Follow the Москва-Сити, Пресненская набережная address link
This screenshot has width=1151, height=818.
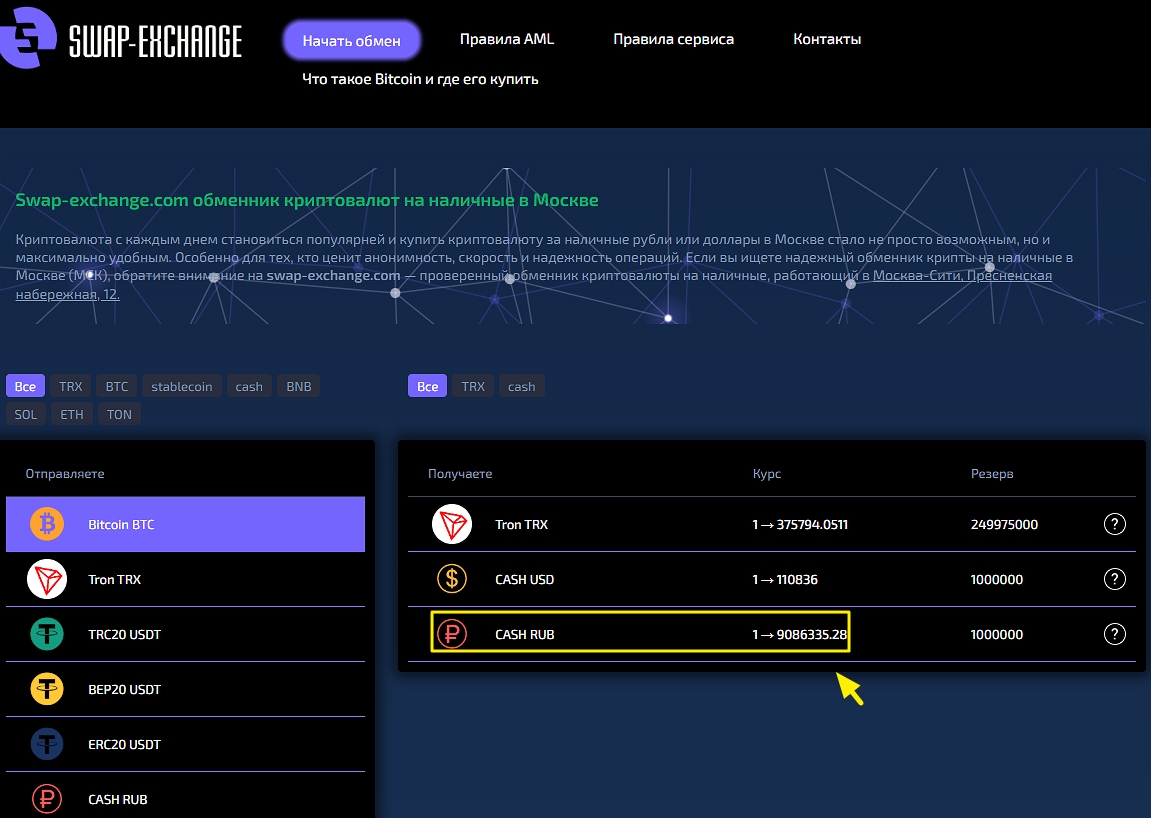tap(962, 275)
